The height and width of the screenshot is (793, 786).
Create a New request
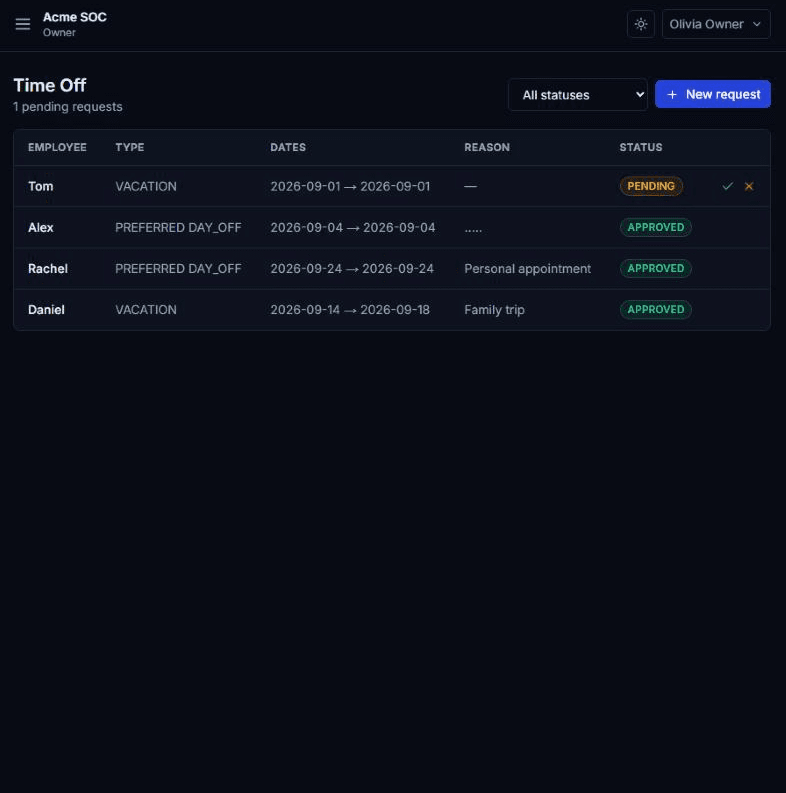(x=713, y=94)
